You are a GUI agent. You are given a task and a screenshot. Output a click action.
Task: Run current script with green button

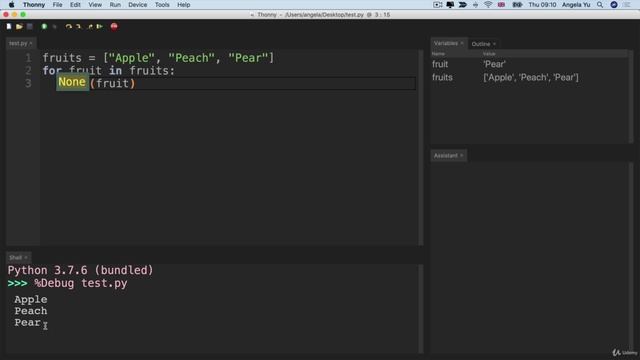[44, 27]
